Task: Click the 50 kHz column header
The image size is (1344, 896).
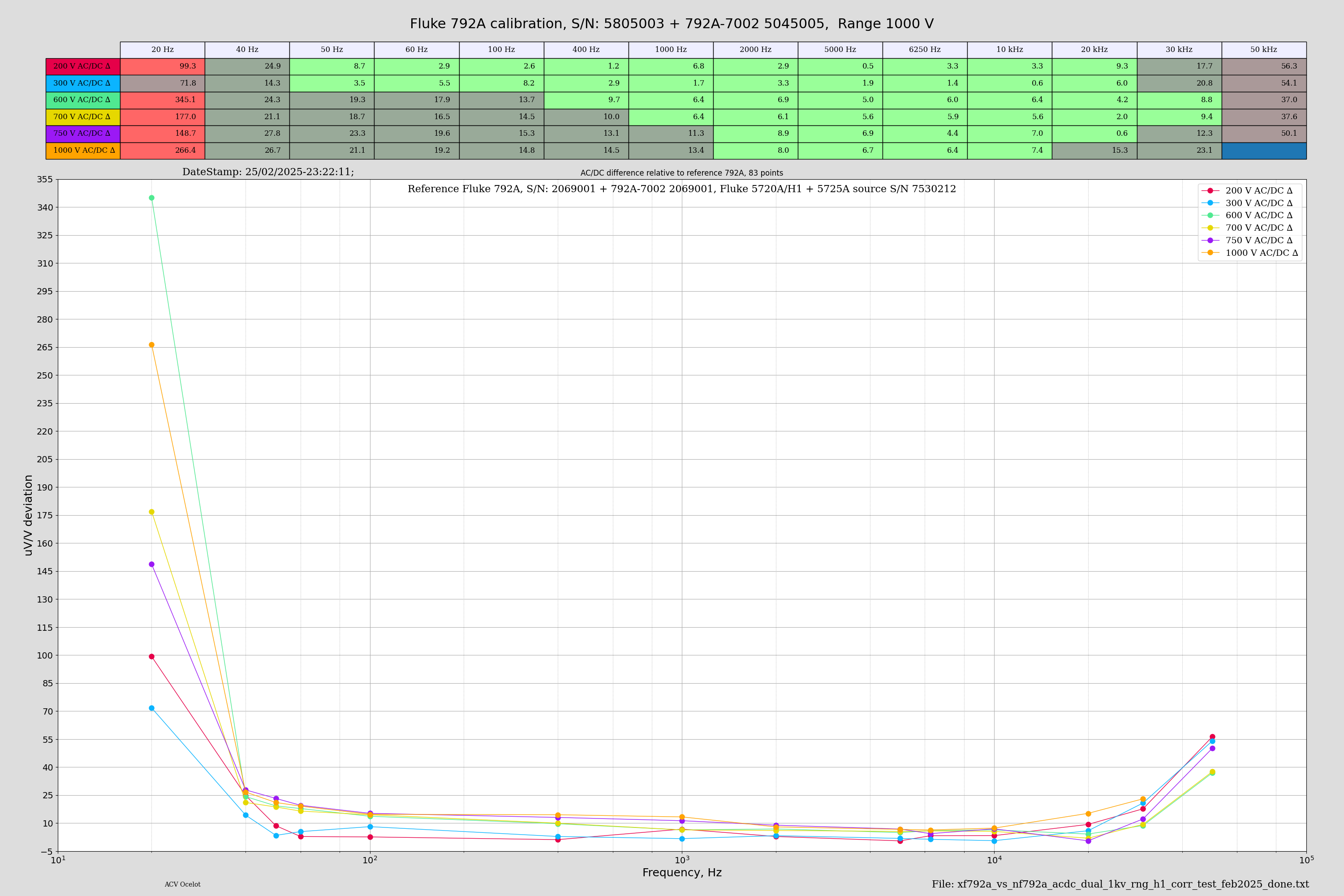Action: (x=1263, y=50)
